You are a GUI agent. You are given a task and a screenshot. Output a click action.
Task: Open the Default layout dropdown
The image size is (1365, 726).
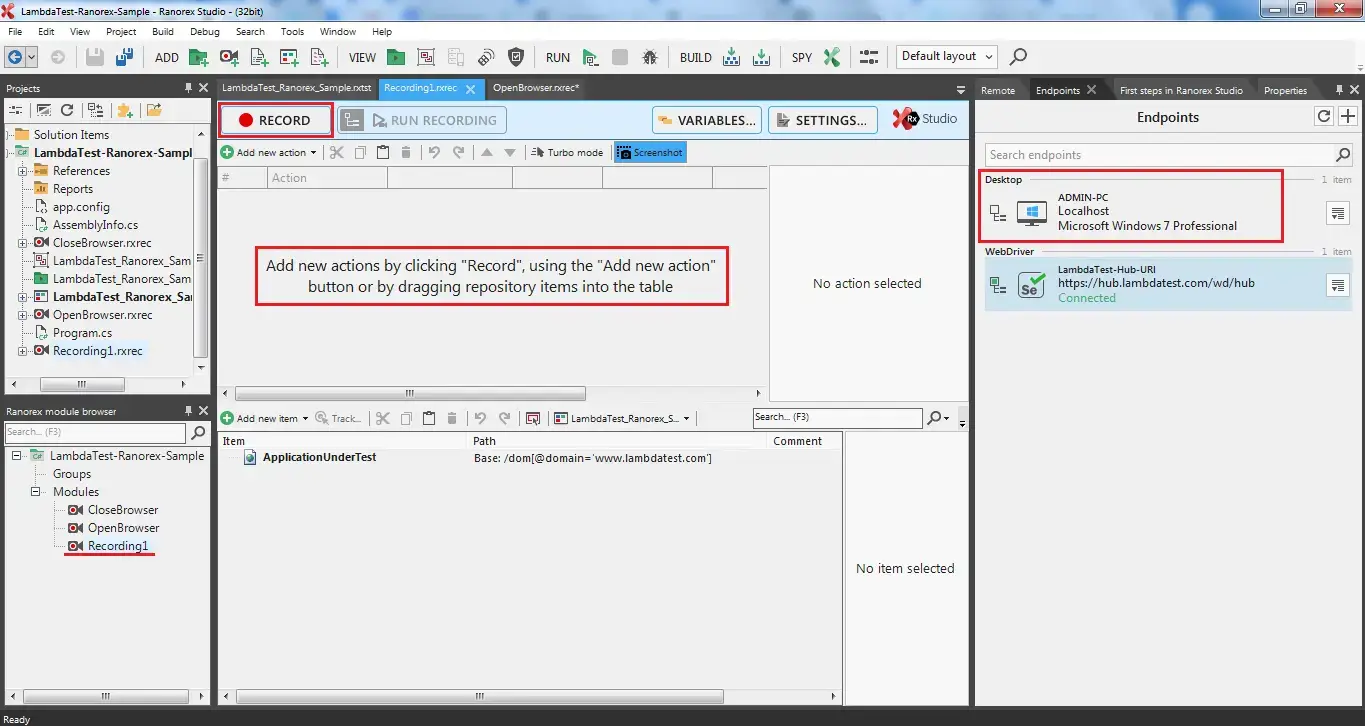[947, 57]
